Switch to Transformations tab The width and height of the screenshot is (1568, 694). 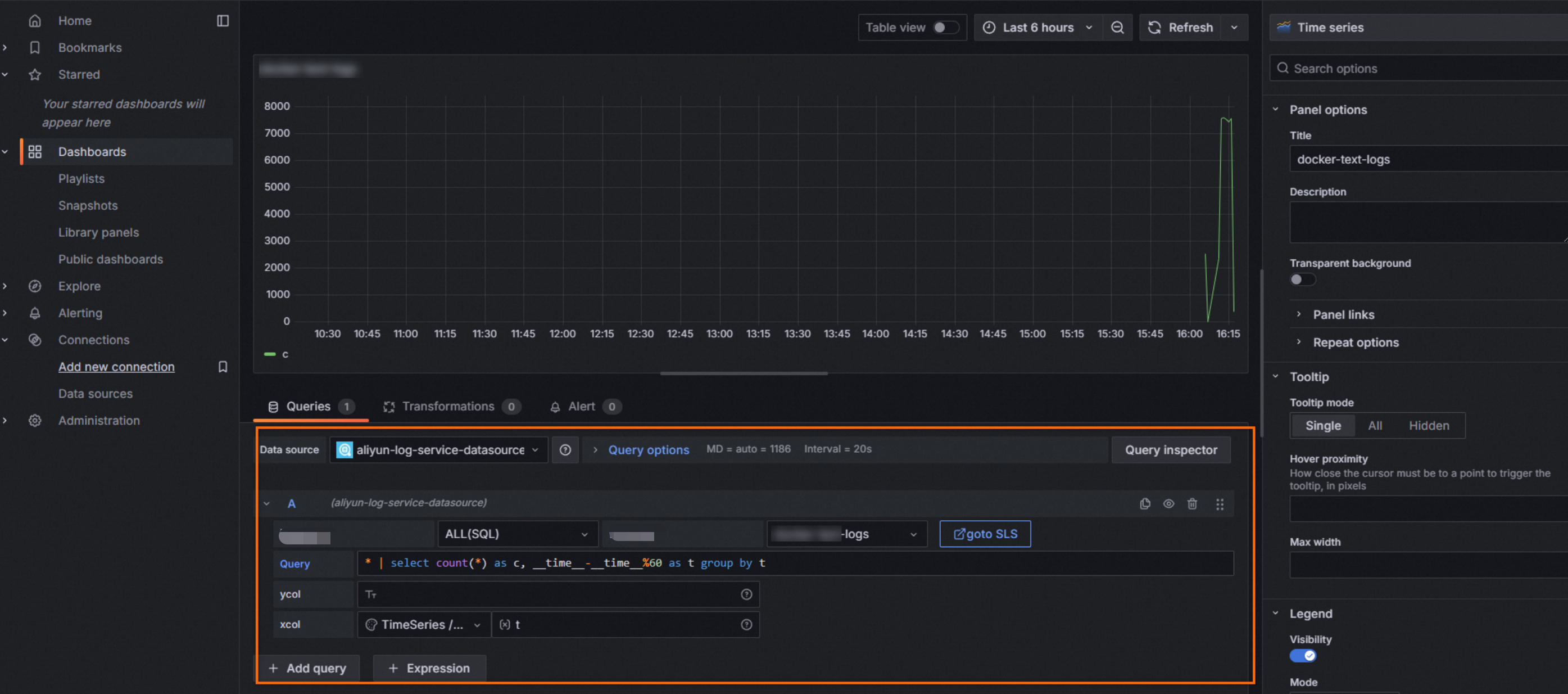click(x=451, y=407)
